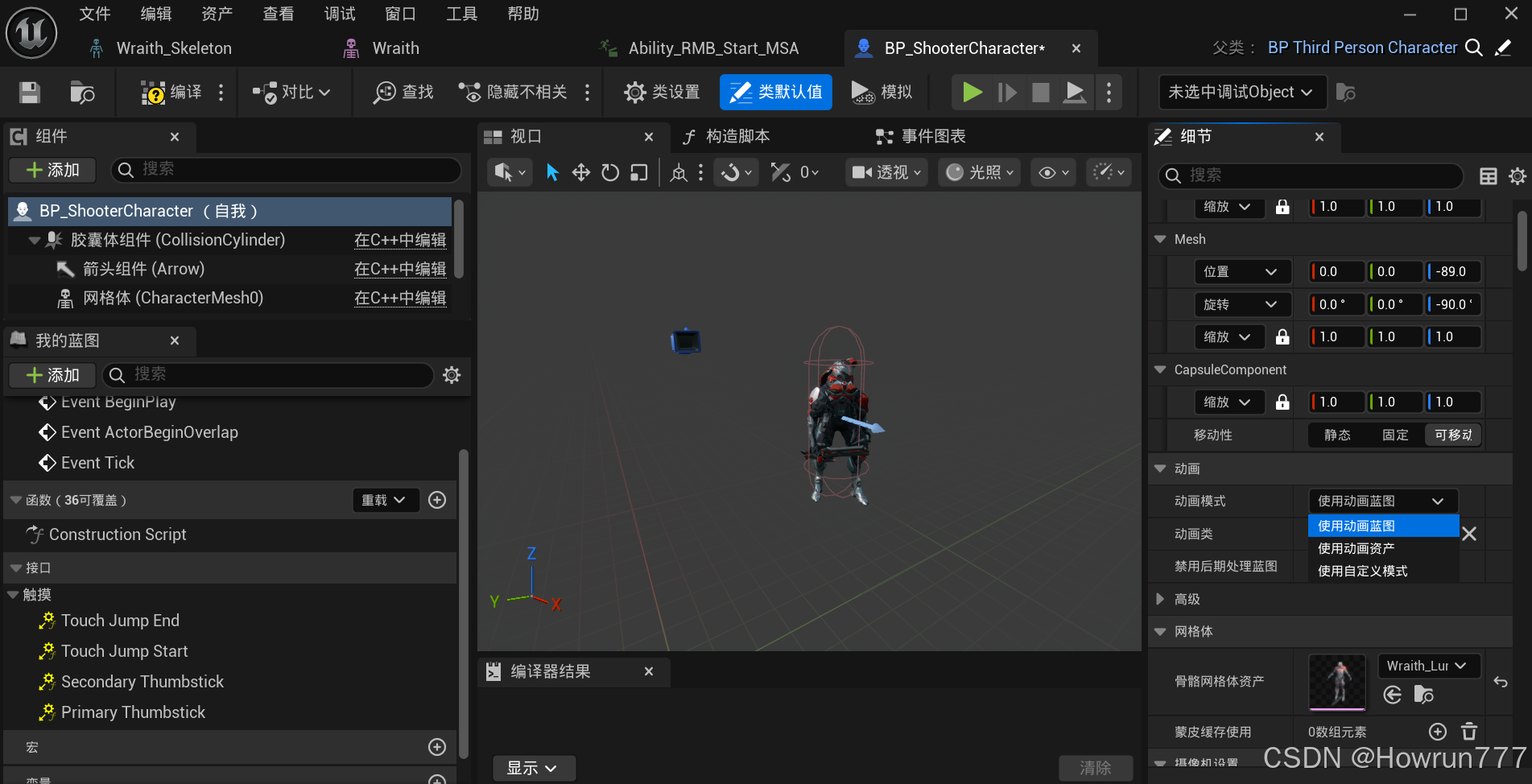
Task: Select Touch Jump Start entry
Action: pos(124,651)
